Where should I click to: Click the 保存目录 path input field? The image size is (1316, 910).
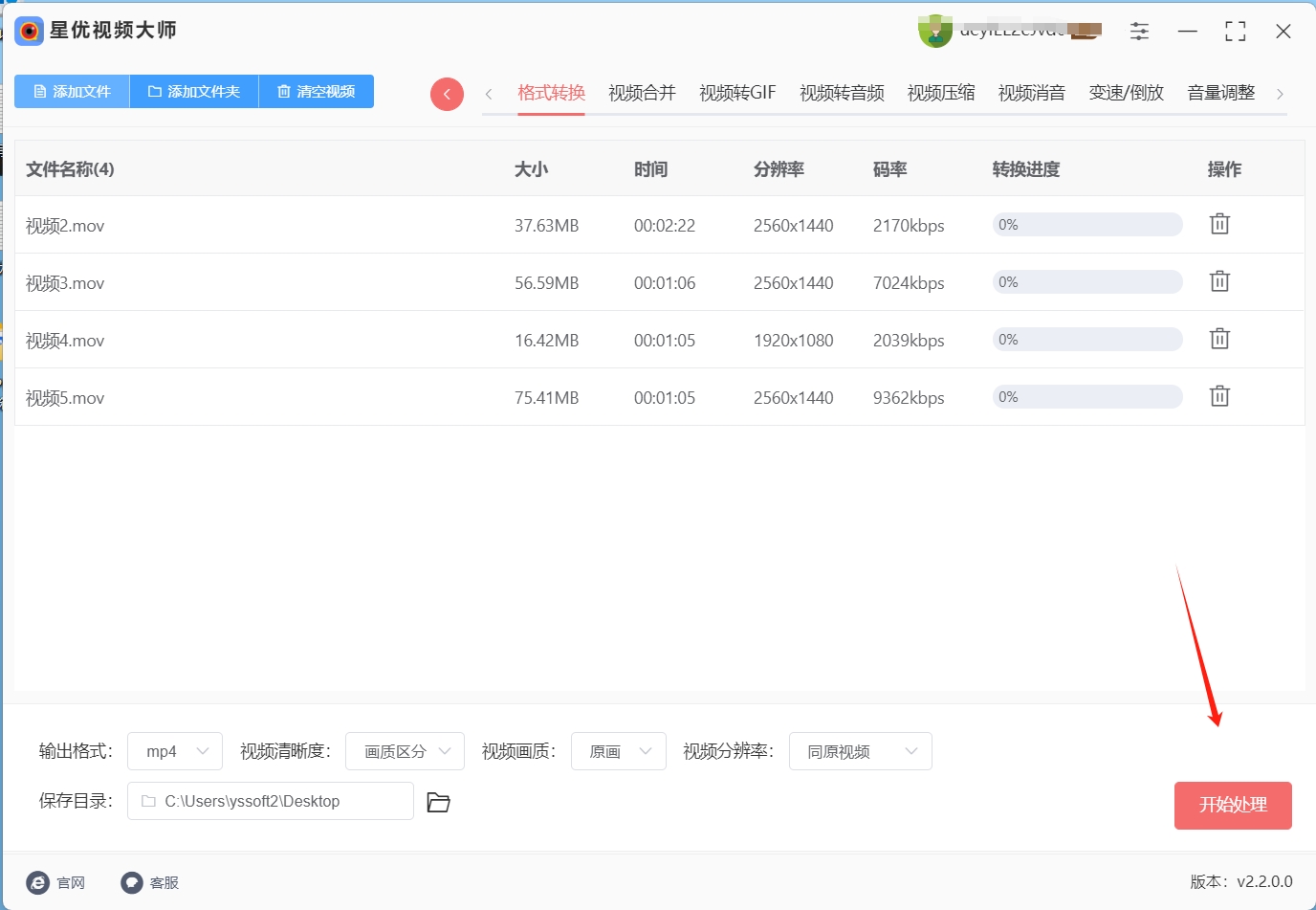(x=271, y=801)
